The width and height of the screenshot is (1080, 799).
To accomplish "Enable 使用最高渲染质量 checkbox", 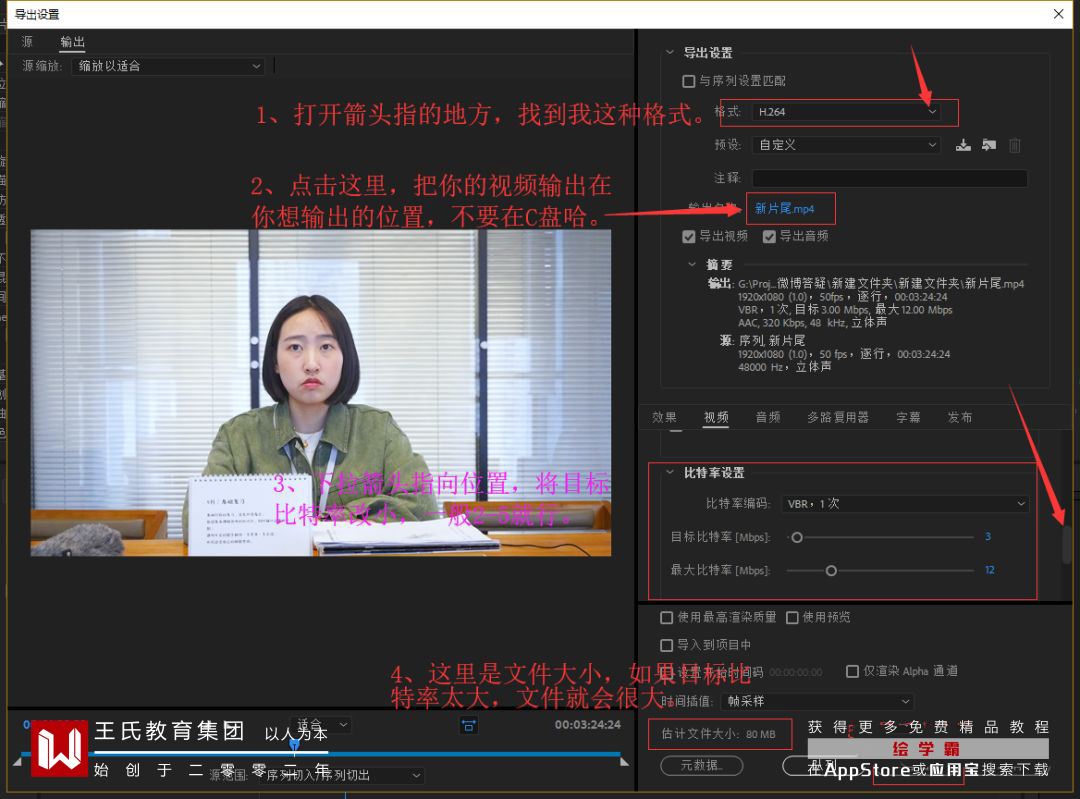I will (667, 617).
